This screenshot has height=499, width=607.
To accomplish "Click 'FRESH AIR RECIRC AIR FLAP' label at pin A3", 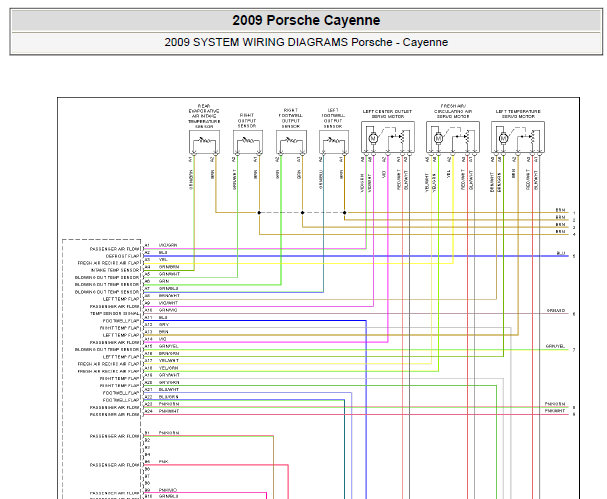I will (108, 263).
